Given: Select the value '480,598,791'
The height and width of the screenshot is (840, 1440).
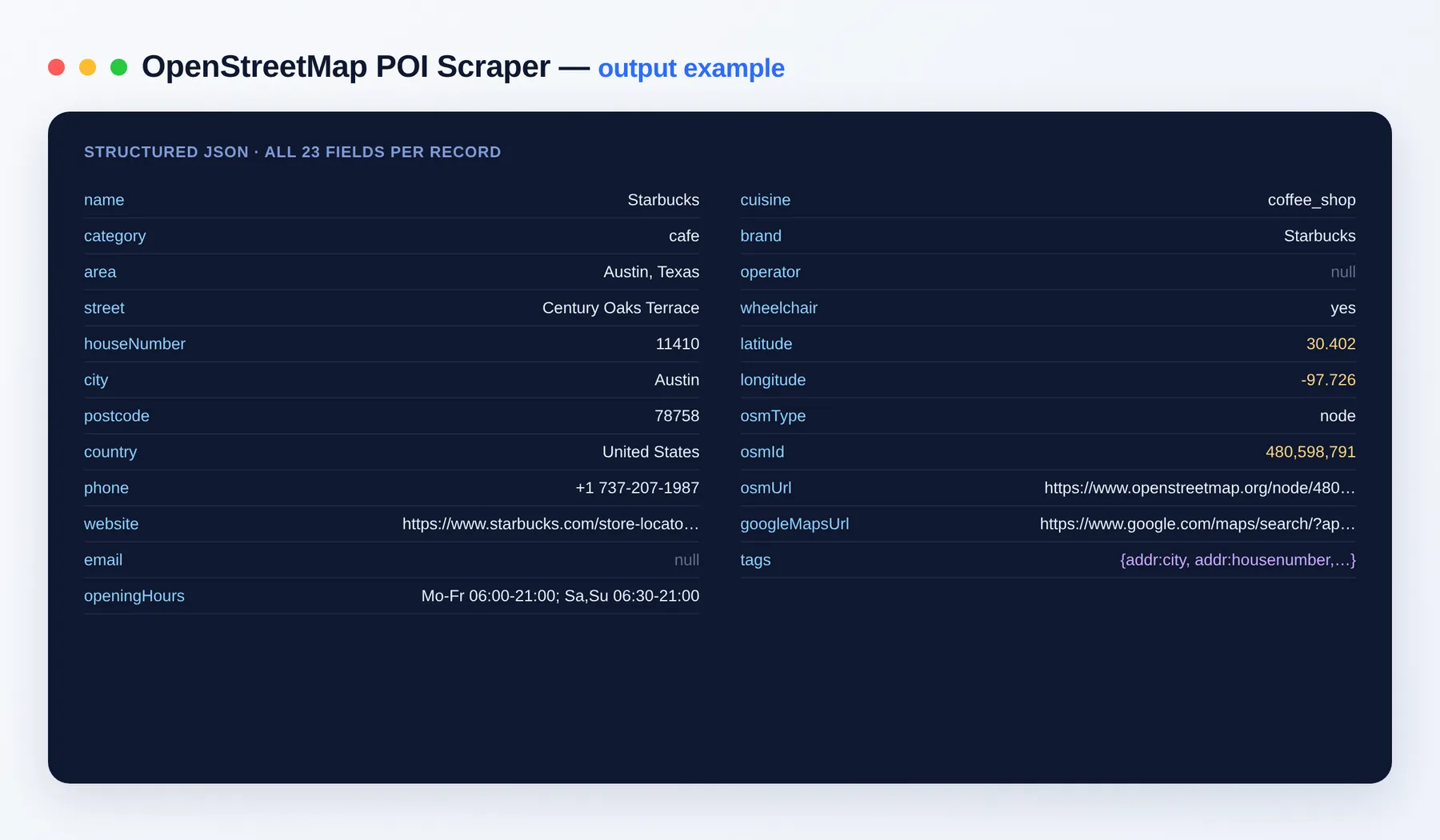Looking at the screenshot, I should 1310,452.
